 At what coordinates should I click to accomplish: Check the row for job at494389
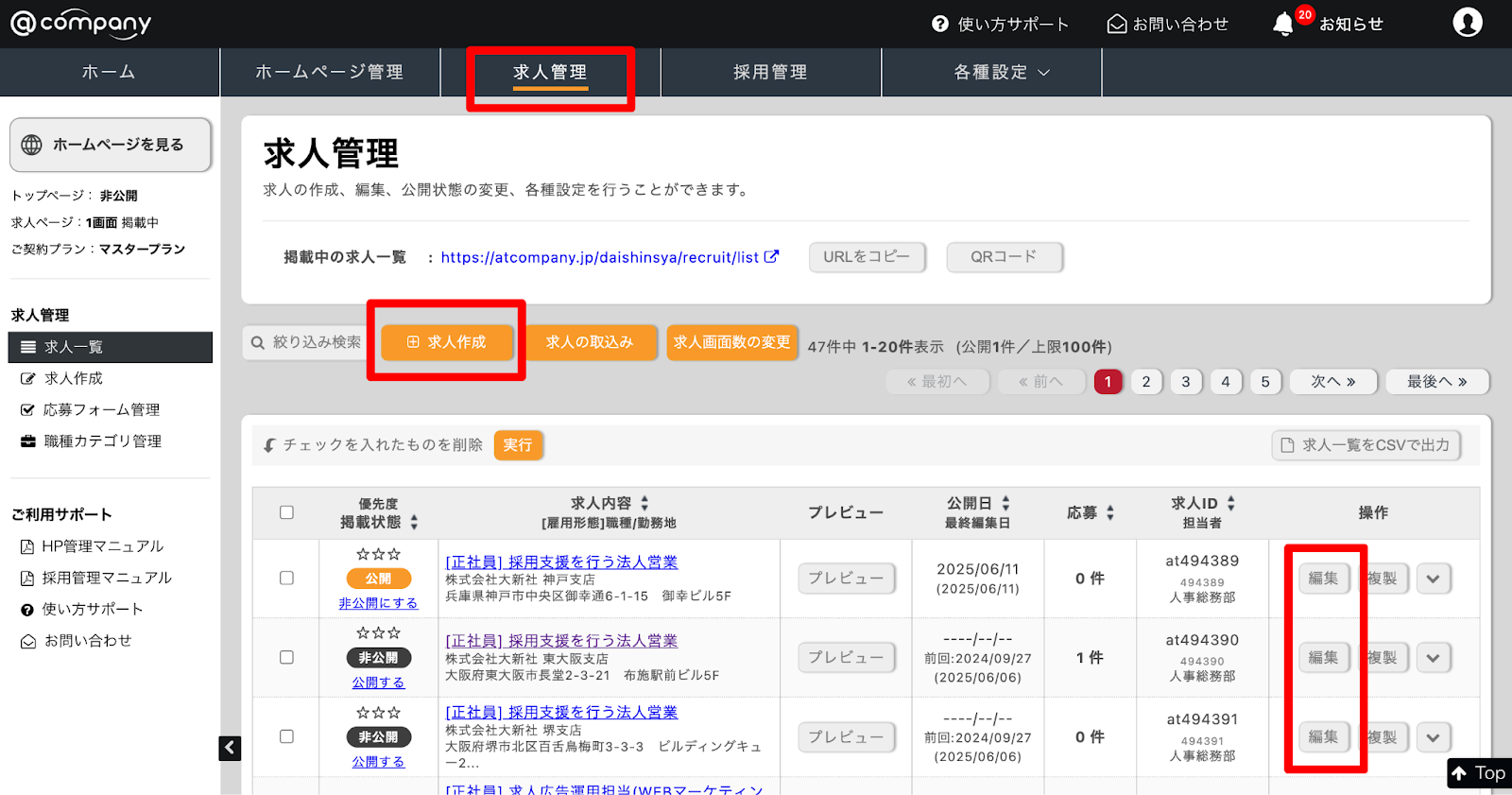[286, 578]
